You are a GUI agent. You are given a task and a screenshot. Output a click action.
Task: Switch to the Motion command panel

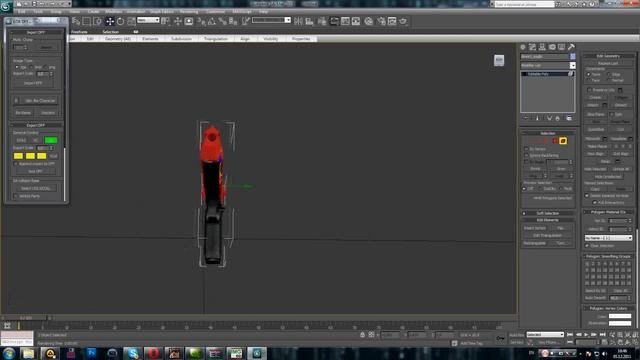[x=552, y=47]
